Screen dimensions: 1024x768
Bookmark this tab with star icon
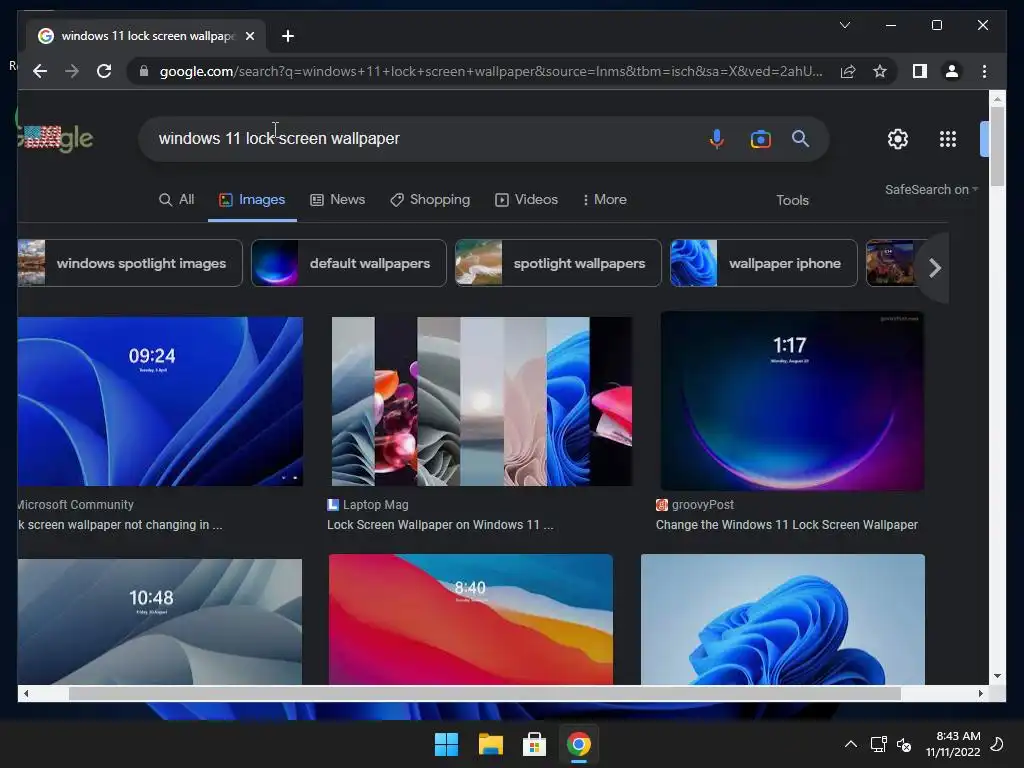[880, 71]
